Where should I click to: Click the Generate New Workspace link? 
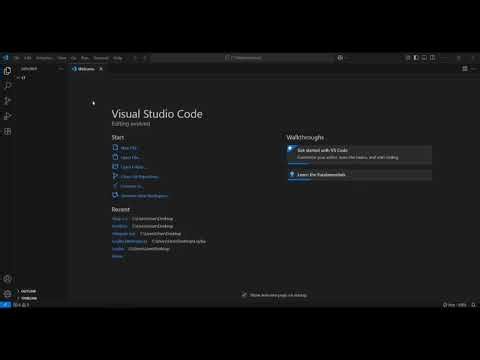tap(145, 196)
